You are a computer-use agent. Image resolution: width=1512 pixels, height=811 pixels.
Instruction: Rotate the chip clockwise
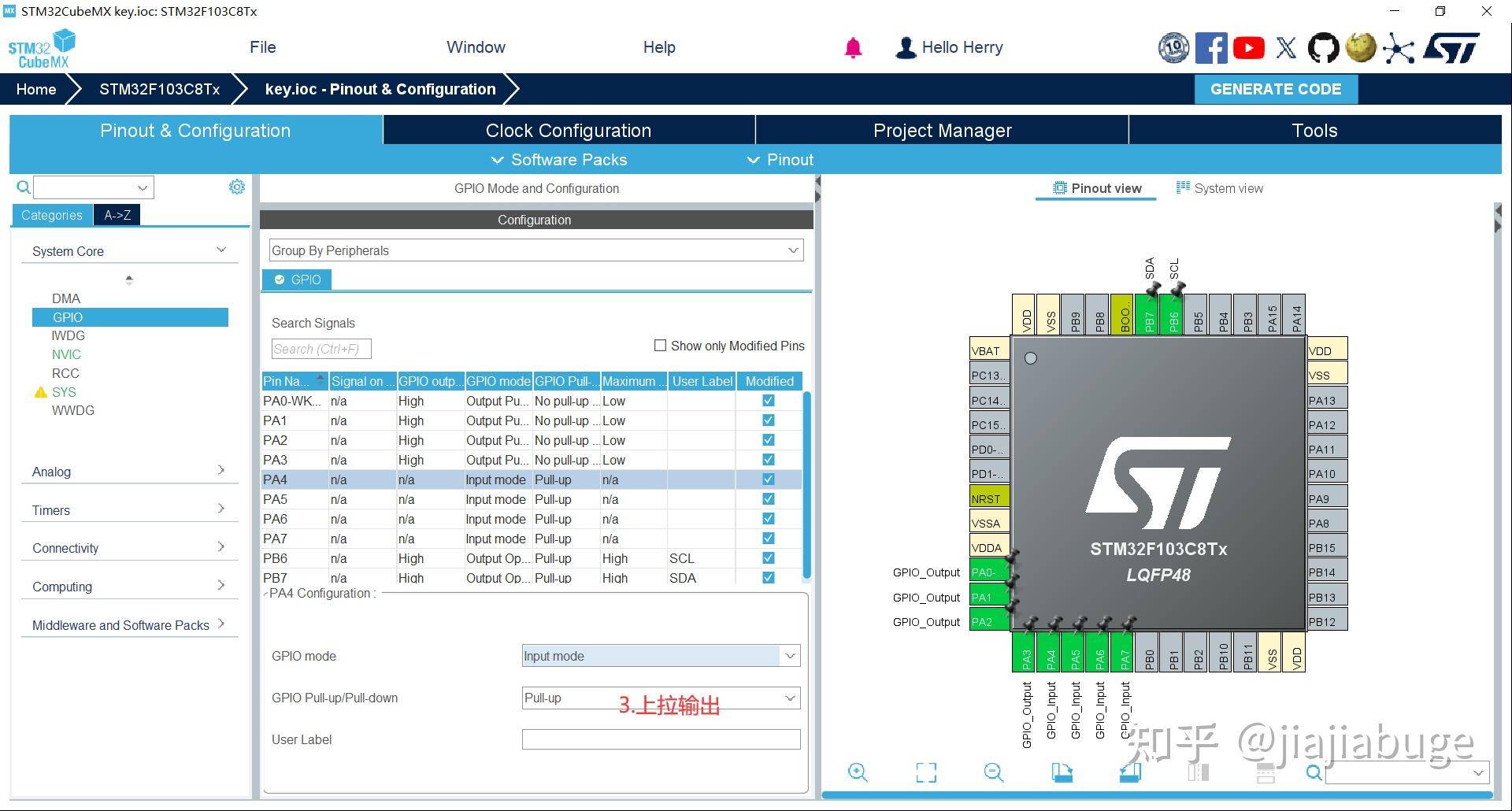[x=1062, y=772]
